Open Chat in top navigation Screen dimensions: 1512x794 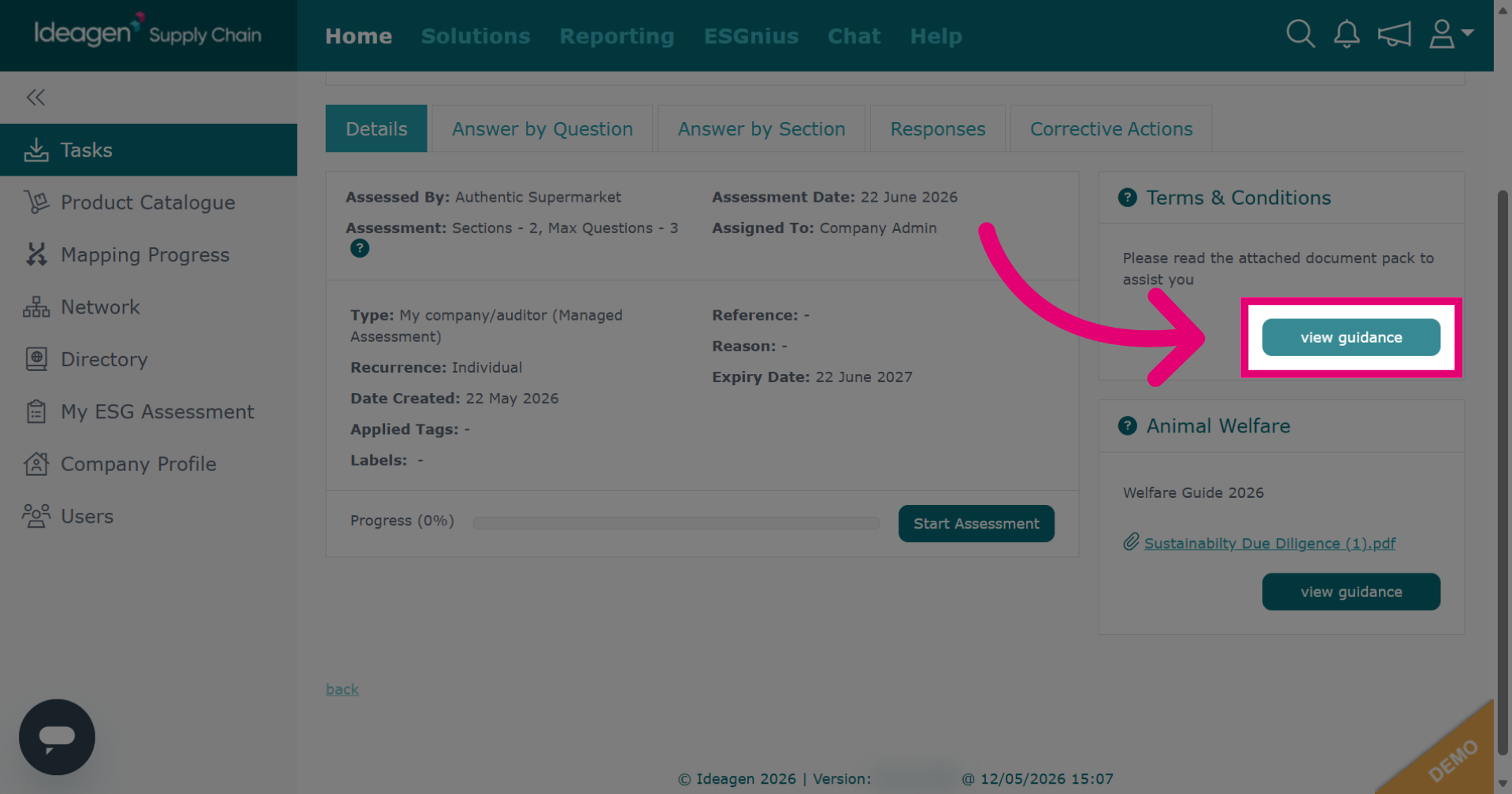tap(854, 36)
